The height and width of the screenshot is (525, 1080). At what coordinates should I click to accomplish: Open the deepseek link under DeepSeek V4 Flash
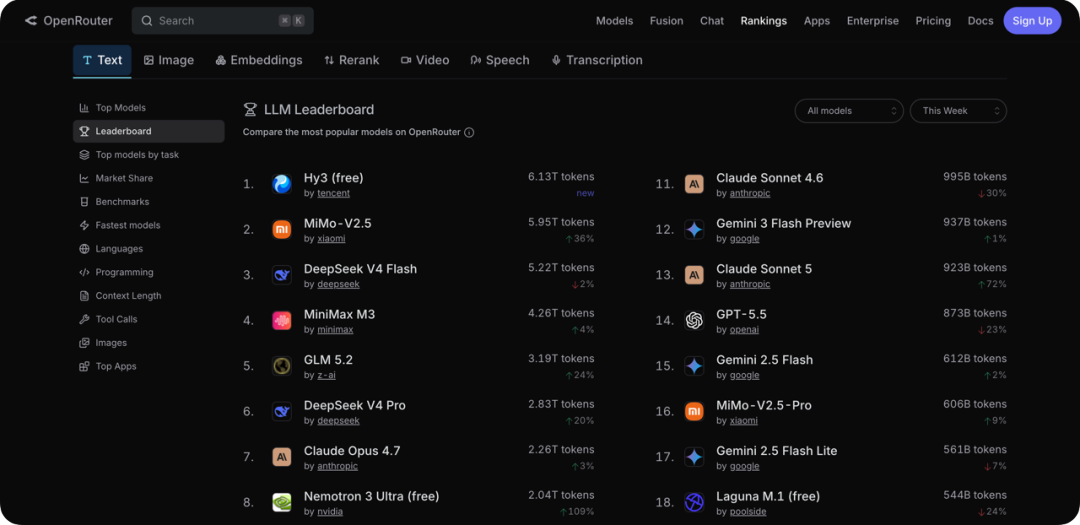coord(338,284)
